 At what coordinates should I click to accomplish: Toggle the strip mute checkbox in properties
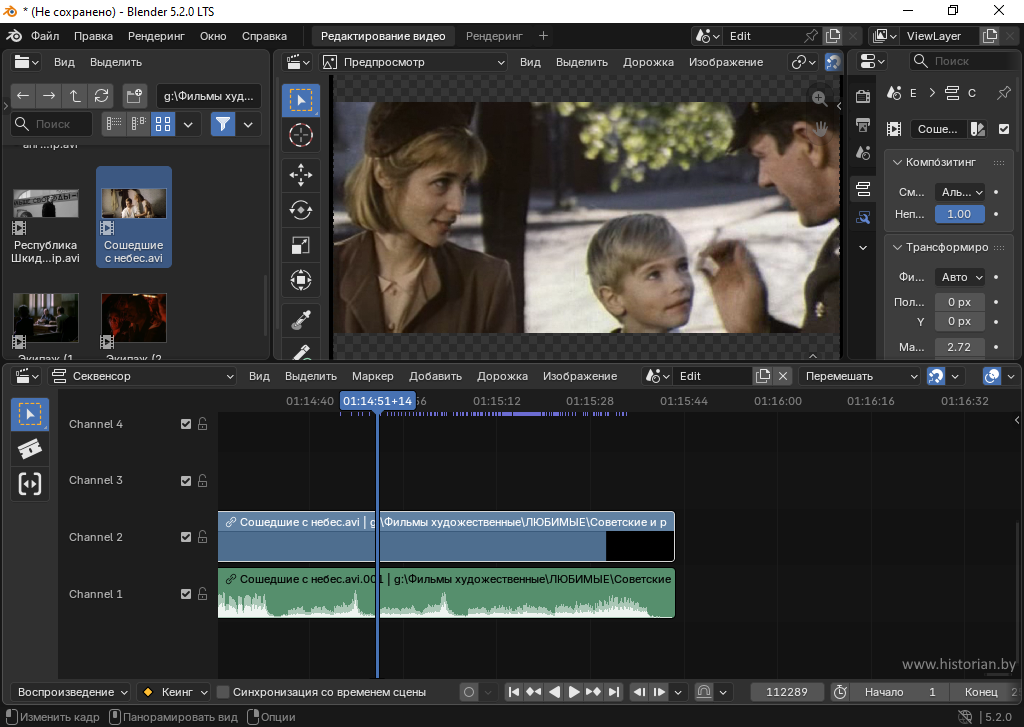[1004, 129]
